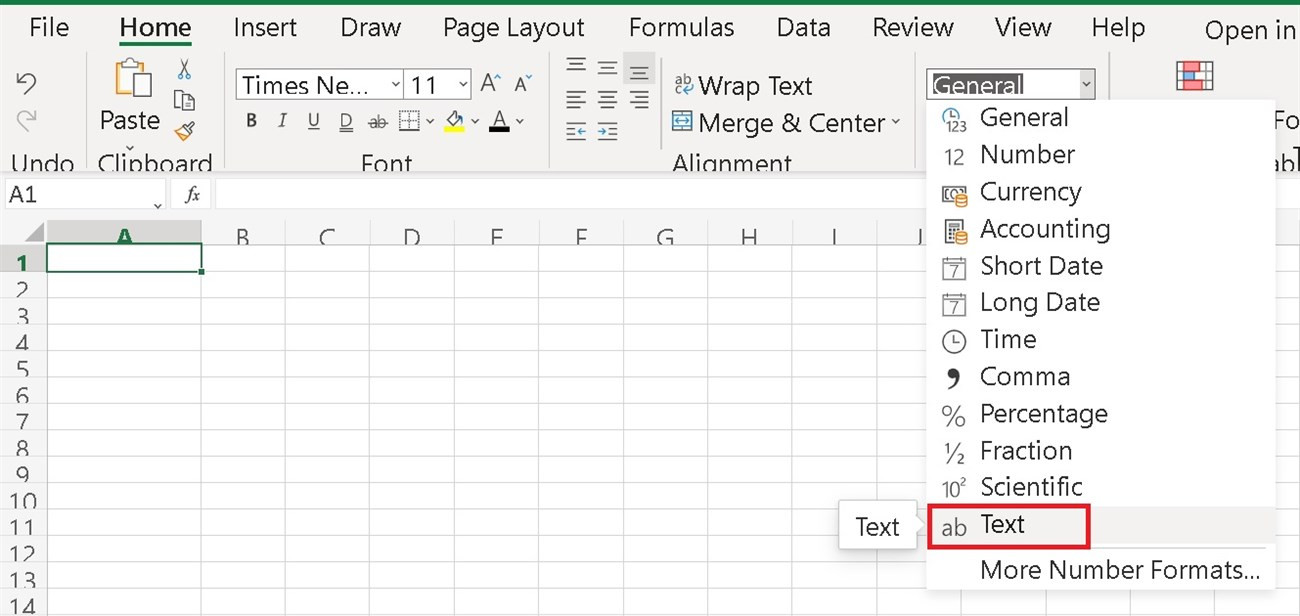1300x616 pixels.
Task: Click the Format Painter brush icon
Action: 184,131
